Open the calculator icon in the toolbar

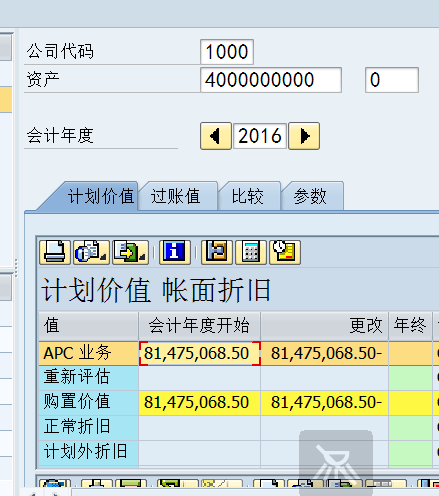point(251,252)
